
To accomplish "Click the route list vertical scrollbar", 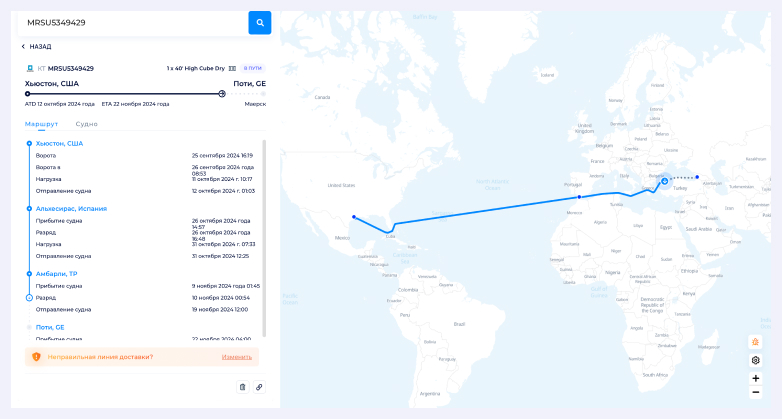I will [x=264, y=238].
